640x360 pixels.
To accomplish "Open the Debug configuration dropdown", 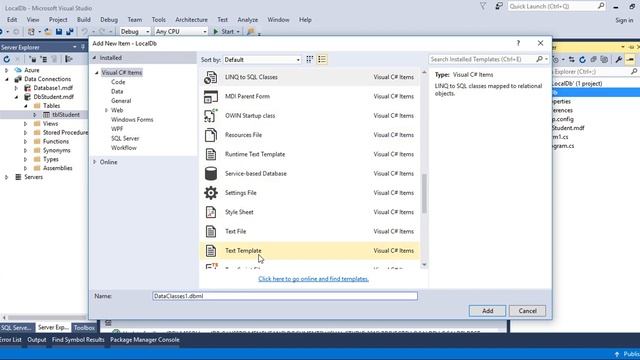I will (135, 31).
